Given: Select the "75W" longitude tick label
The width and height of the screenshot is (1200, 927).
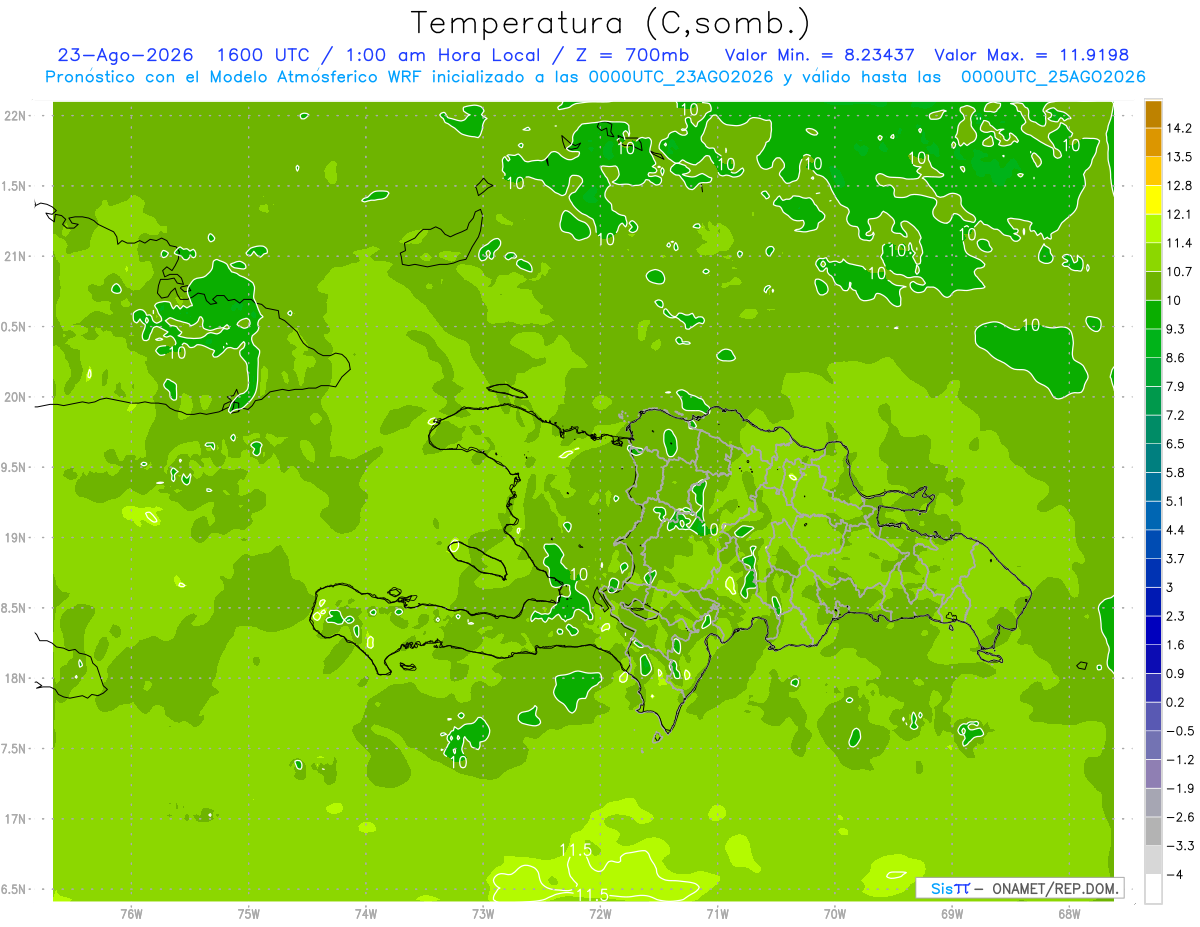Looking at the screenshot, I should click(248, 914).
